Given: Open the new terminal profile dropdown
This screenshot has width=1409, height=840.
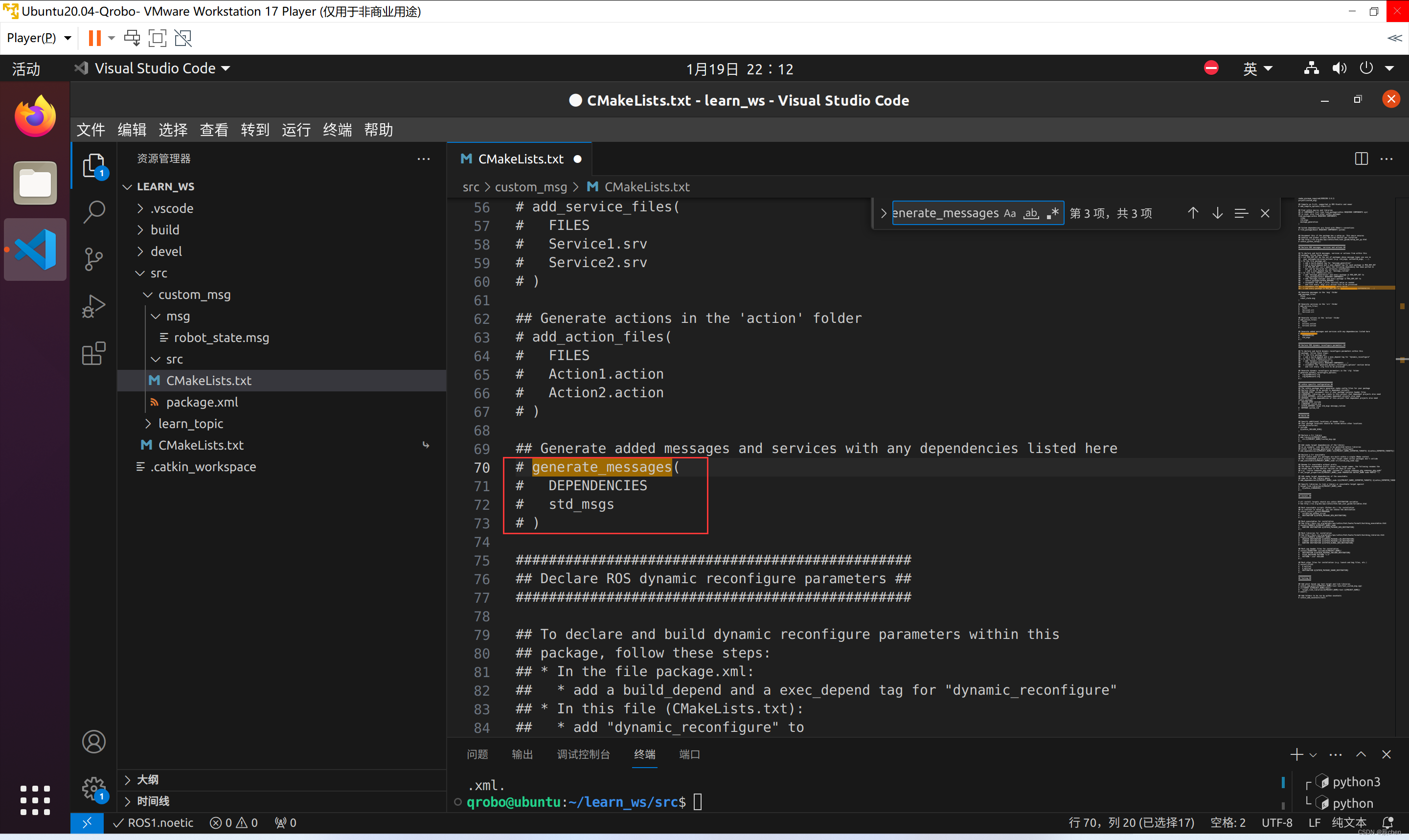Looking at the screenshot, I should click(1313, 754).
